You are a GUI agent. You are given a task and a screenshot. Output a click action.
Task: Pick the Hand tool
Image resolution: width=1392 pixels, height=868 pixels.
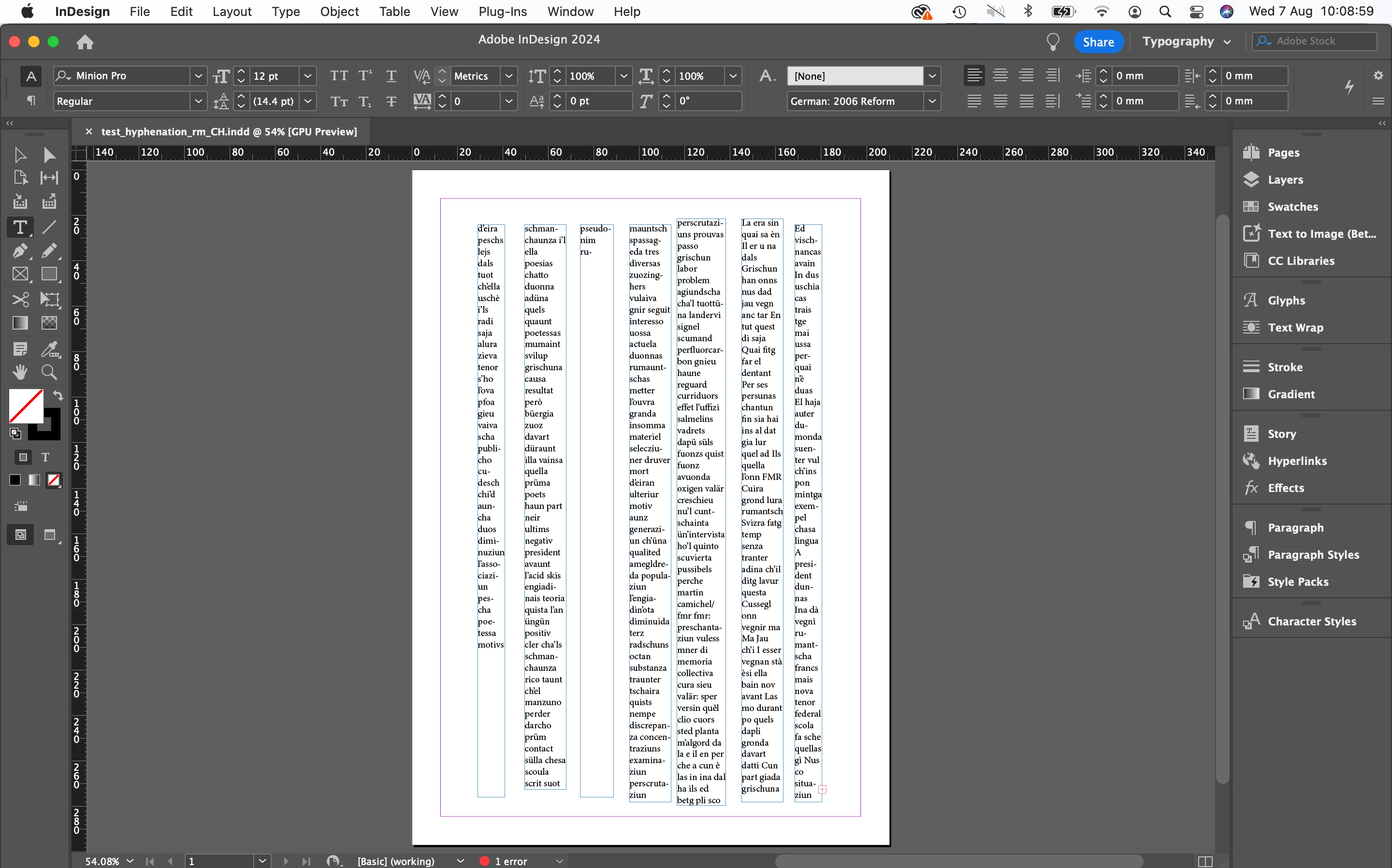coord(19,373)
